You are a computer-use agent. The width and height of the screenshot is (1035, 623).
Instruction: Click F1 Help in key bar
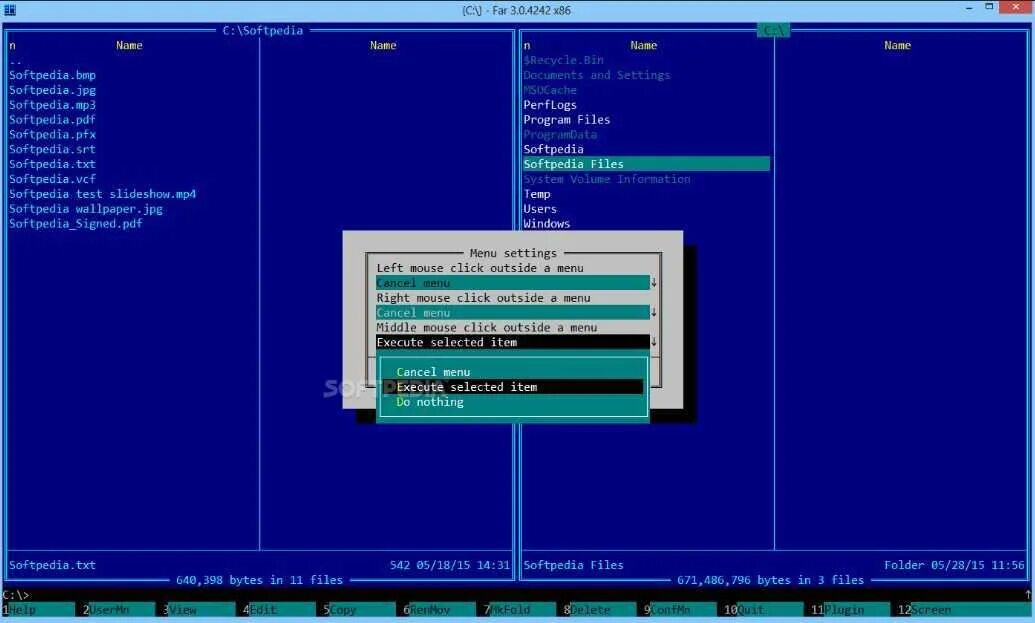point(38,610)
